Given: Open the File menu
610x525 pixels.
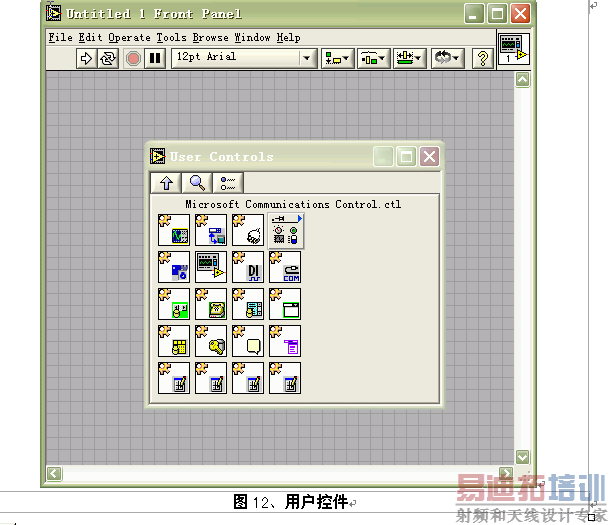Looking at the screenshot, I should [60, 37].
